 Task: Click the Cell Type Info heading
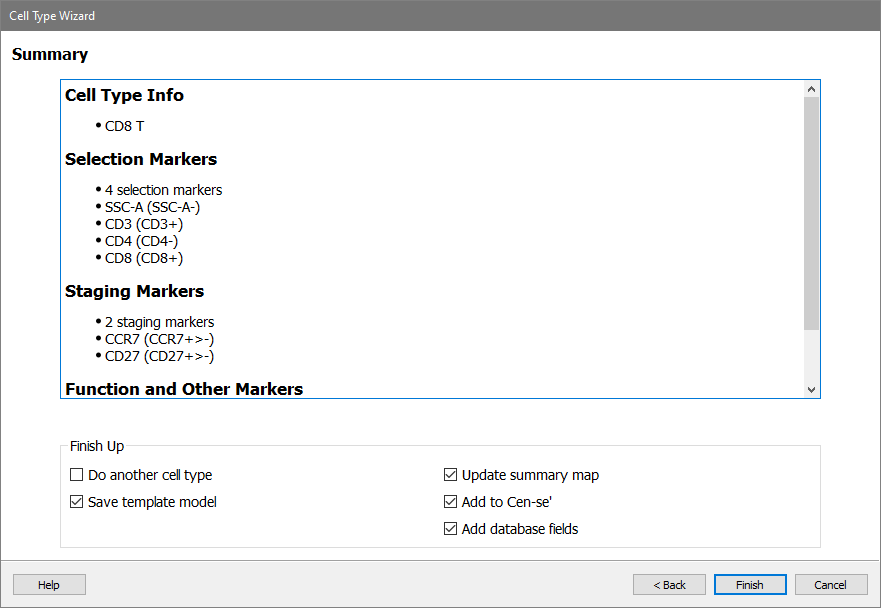click(124, 96)
